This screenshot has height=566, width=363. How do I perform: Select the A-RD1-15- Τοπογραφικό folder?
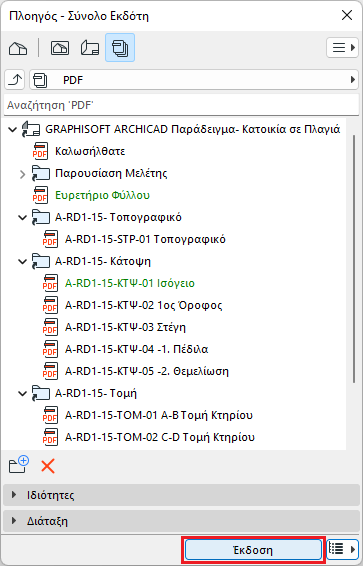(118, 217)
